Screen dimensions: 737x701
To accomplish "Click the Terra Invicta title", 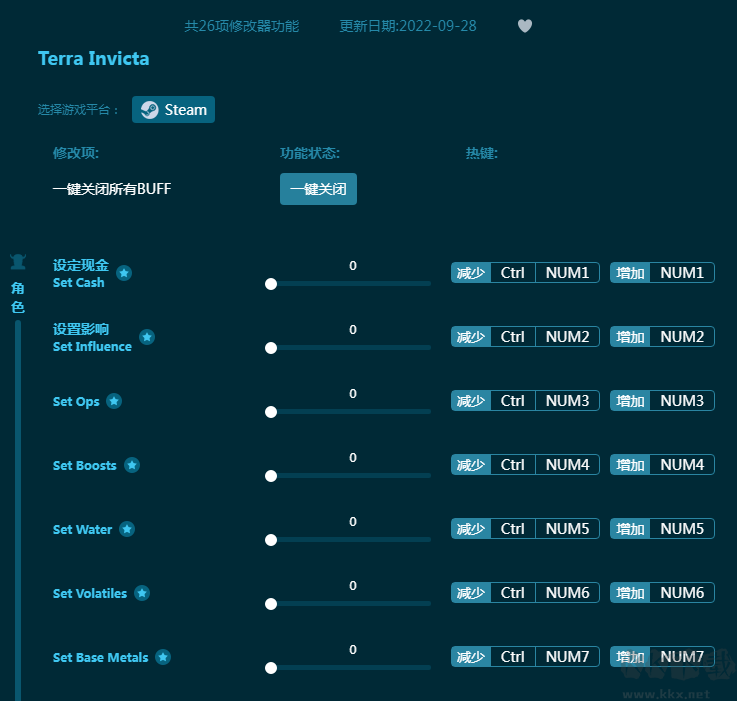I will (x=94, y=59).
